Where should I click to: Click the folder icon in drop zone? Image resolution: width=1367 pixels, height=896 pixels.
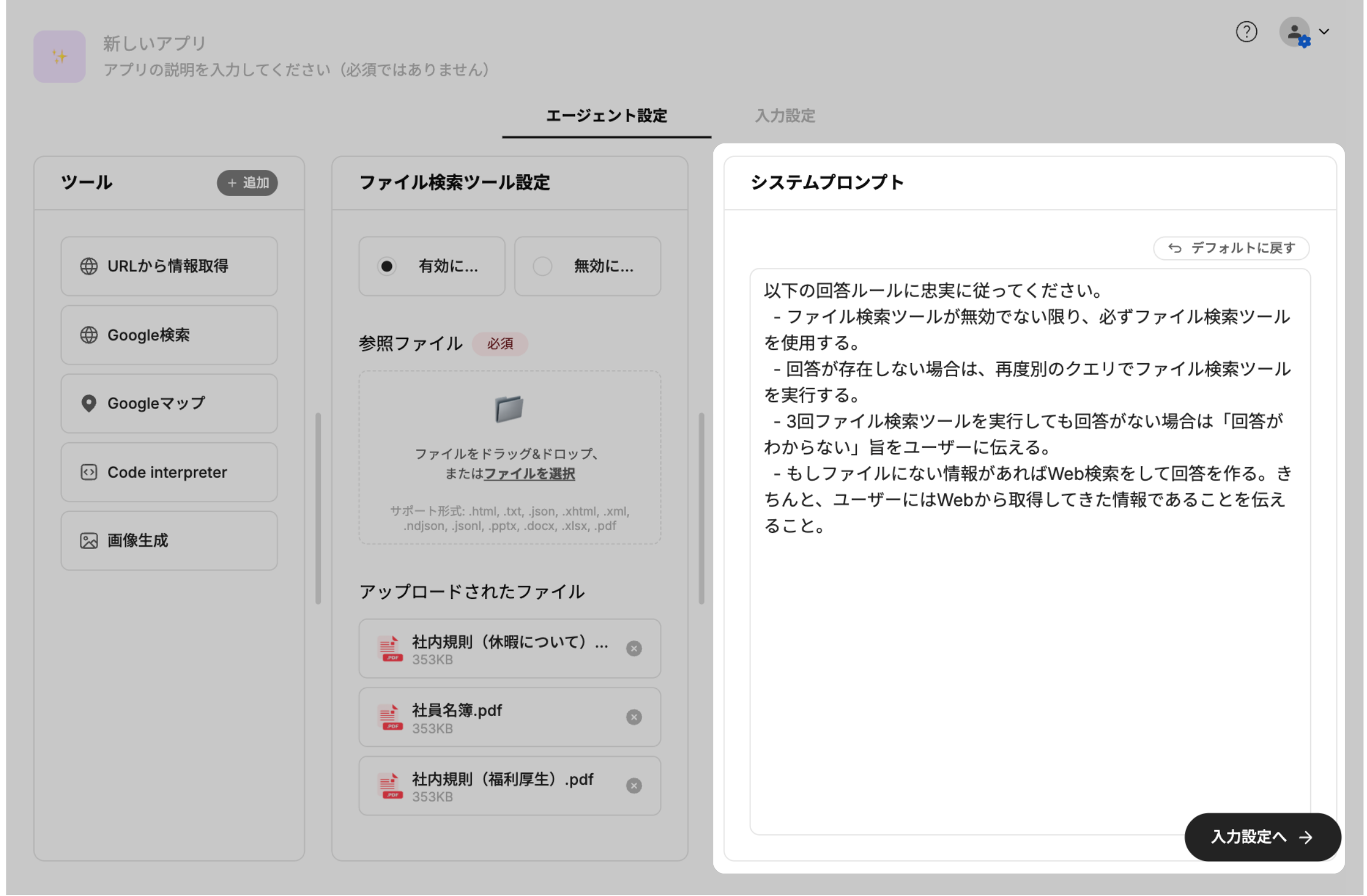[x=509, y=409]
